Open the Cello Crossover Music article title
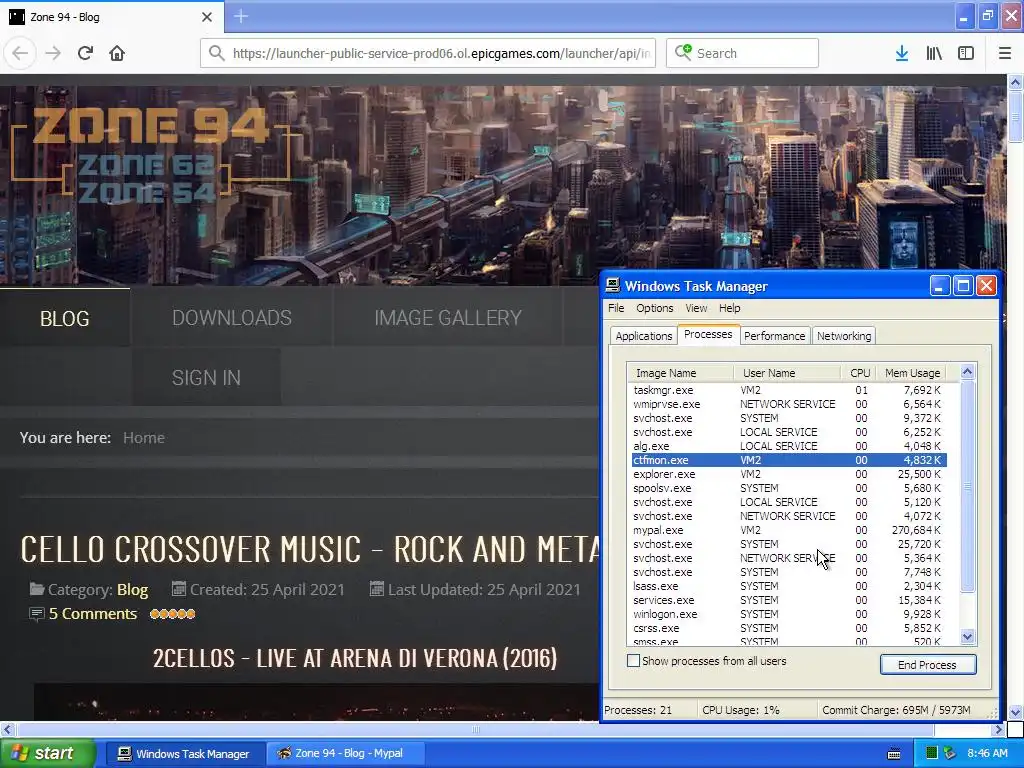The image size is (1024, 768). [310, 549]
